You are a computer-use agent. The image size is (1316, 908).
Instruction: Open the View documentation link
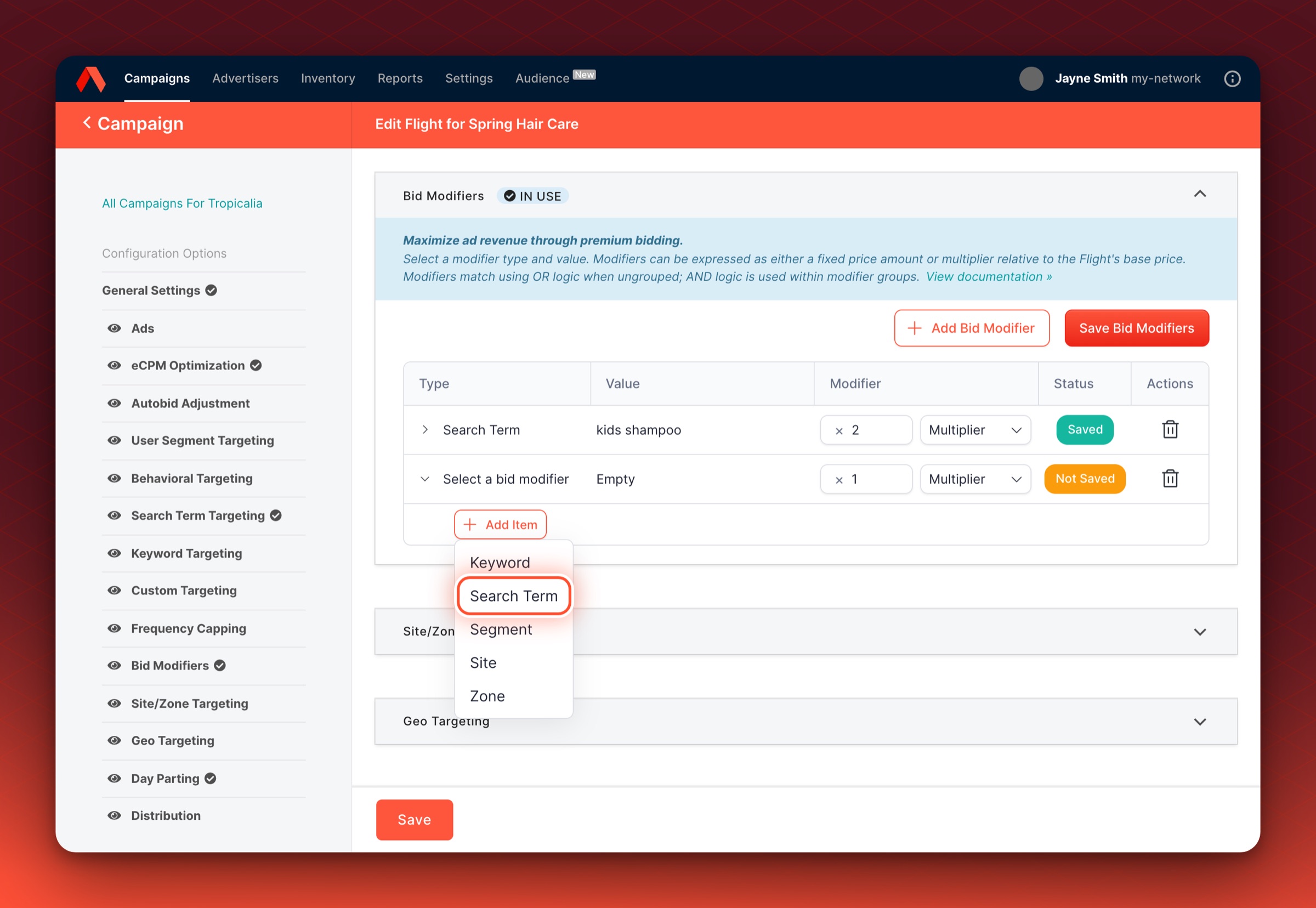click(x=989, y=276)
